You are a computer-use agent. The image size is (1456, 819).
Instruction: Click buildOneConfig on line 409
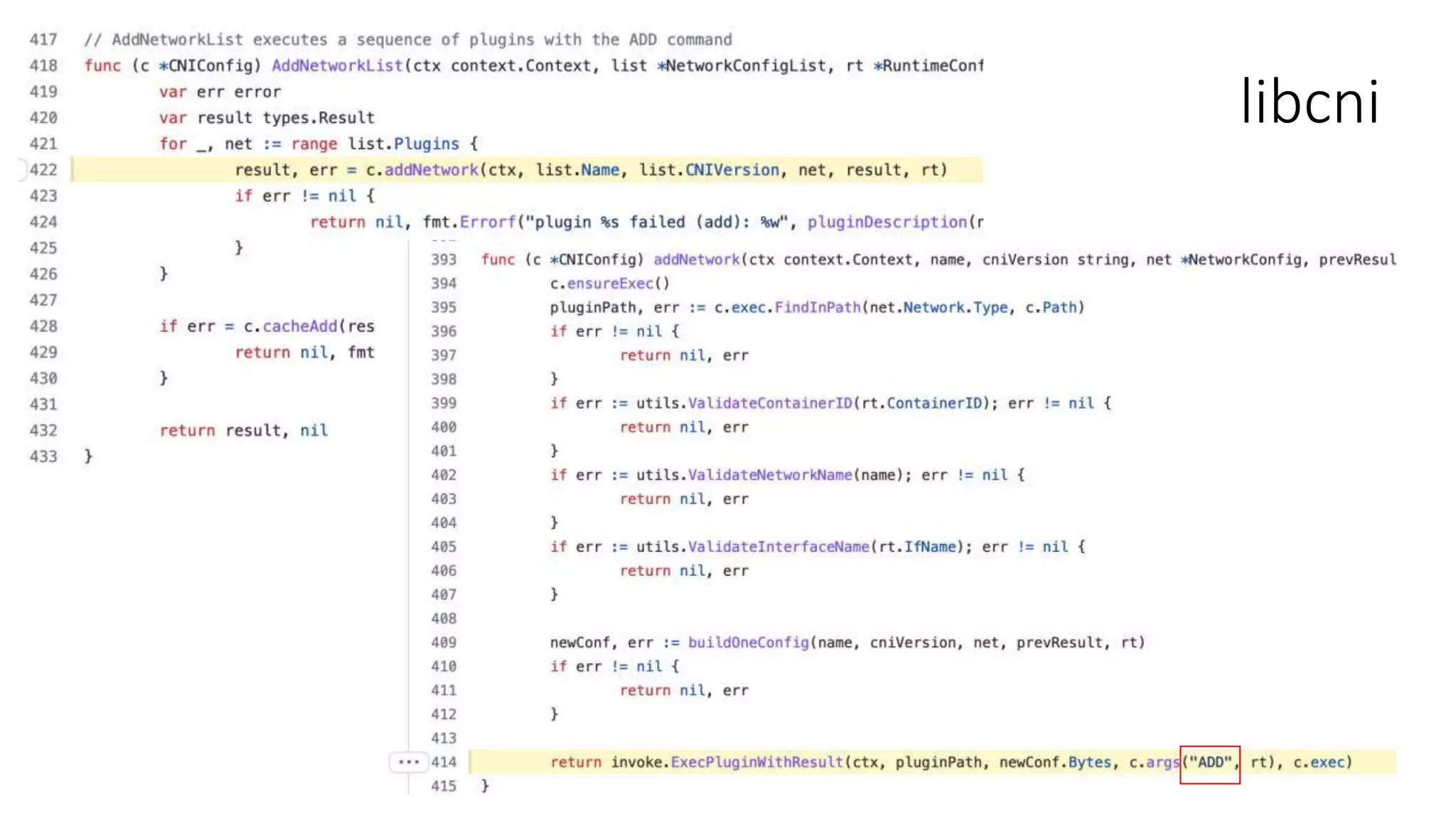pos(748,643)
